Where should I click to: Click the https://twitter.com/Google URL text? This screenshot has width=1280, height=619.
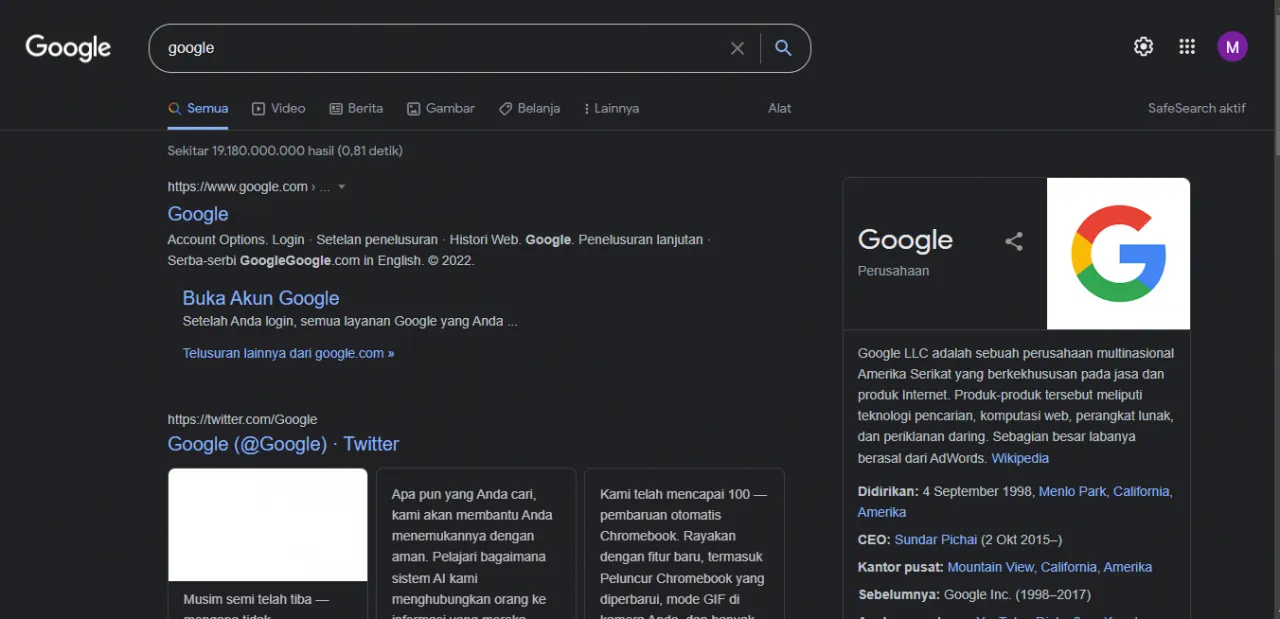point(242,420)
